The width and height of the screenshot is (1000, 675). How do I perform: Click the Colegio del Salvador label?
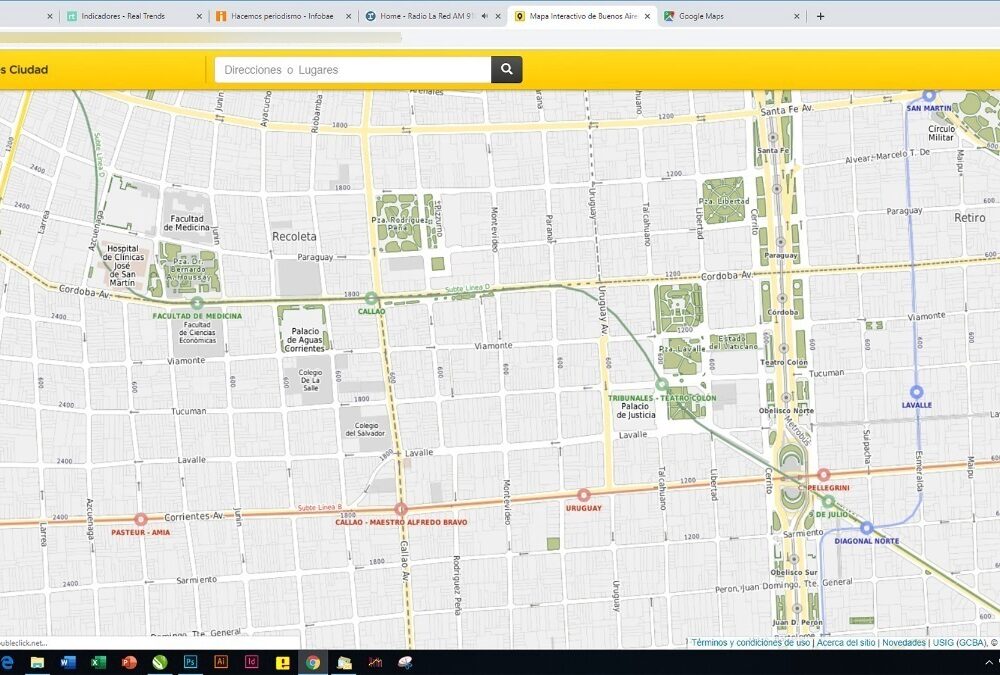[x=365, y=429]
